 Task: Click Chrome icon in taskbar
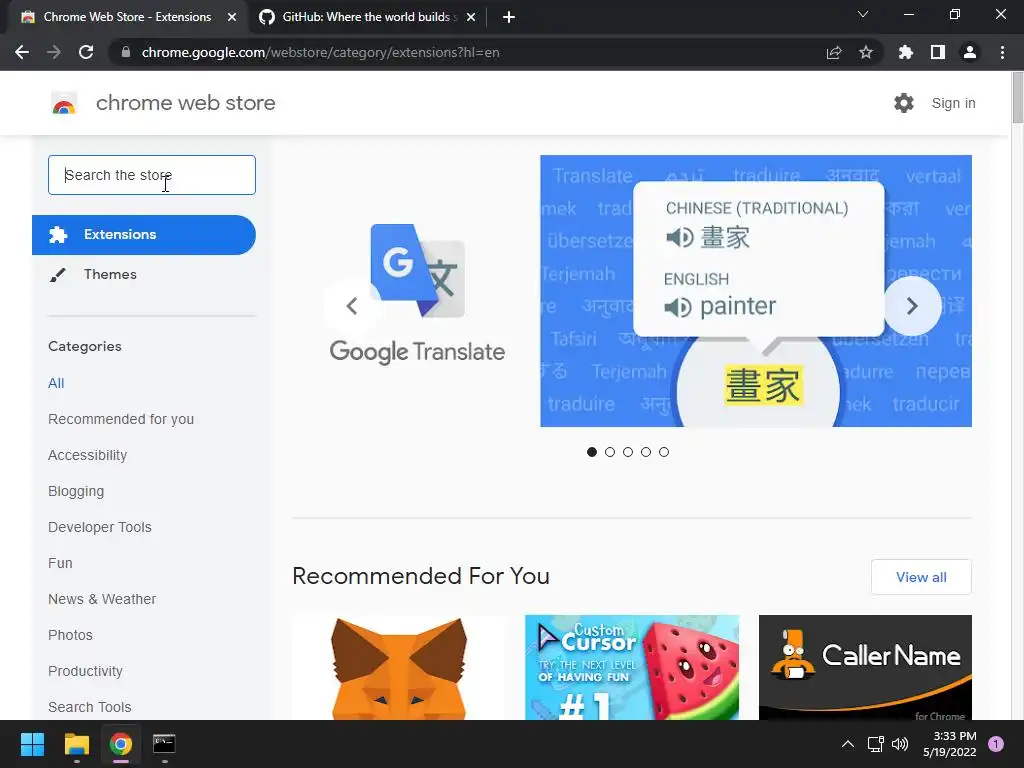(x=121, y=744)
